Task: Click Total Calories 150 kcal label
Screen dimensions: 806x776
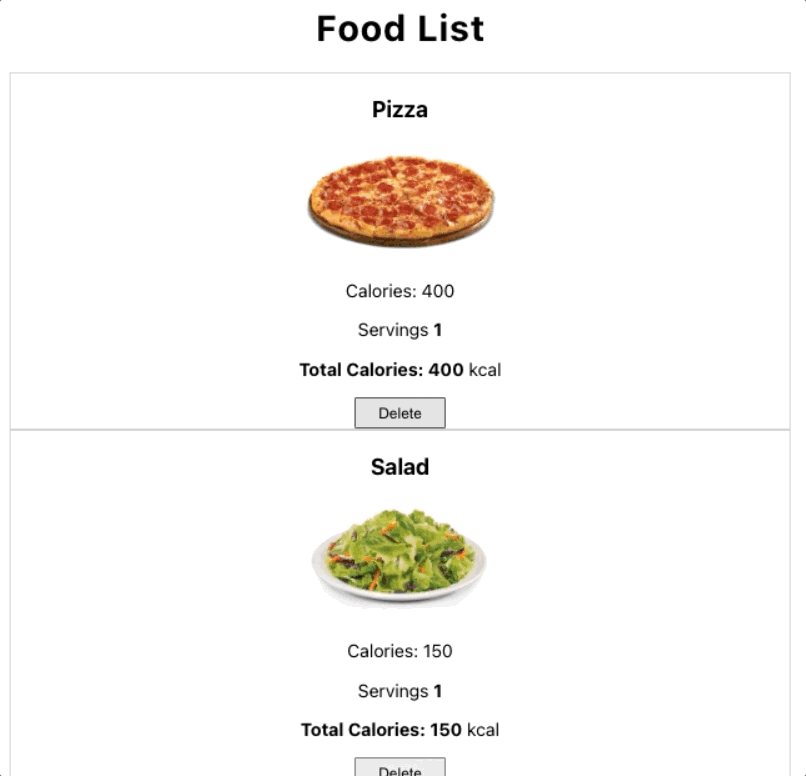Action: coord(402,730)
